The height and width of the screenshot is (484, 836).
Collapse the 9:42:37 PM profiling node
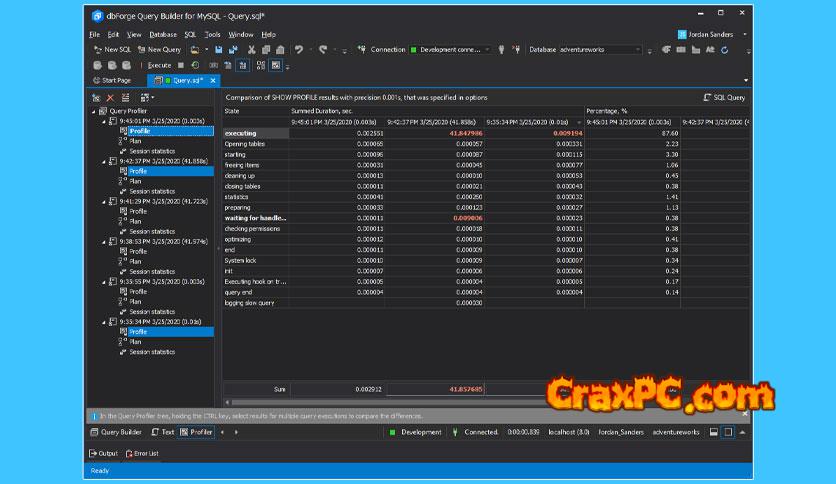click(x=103, y=161)
